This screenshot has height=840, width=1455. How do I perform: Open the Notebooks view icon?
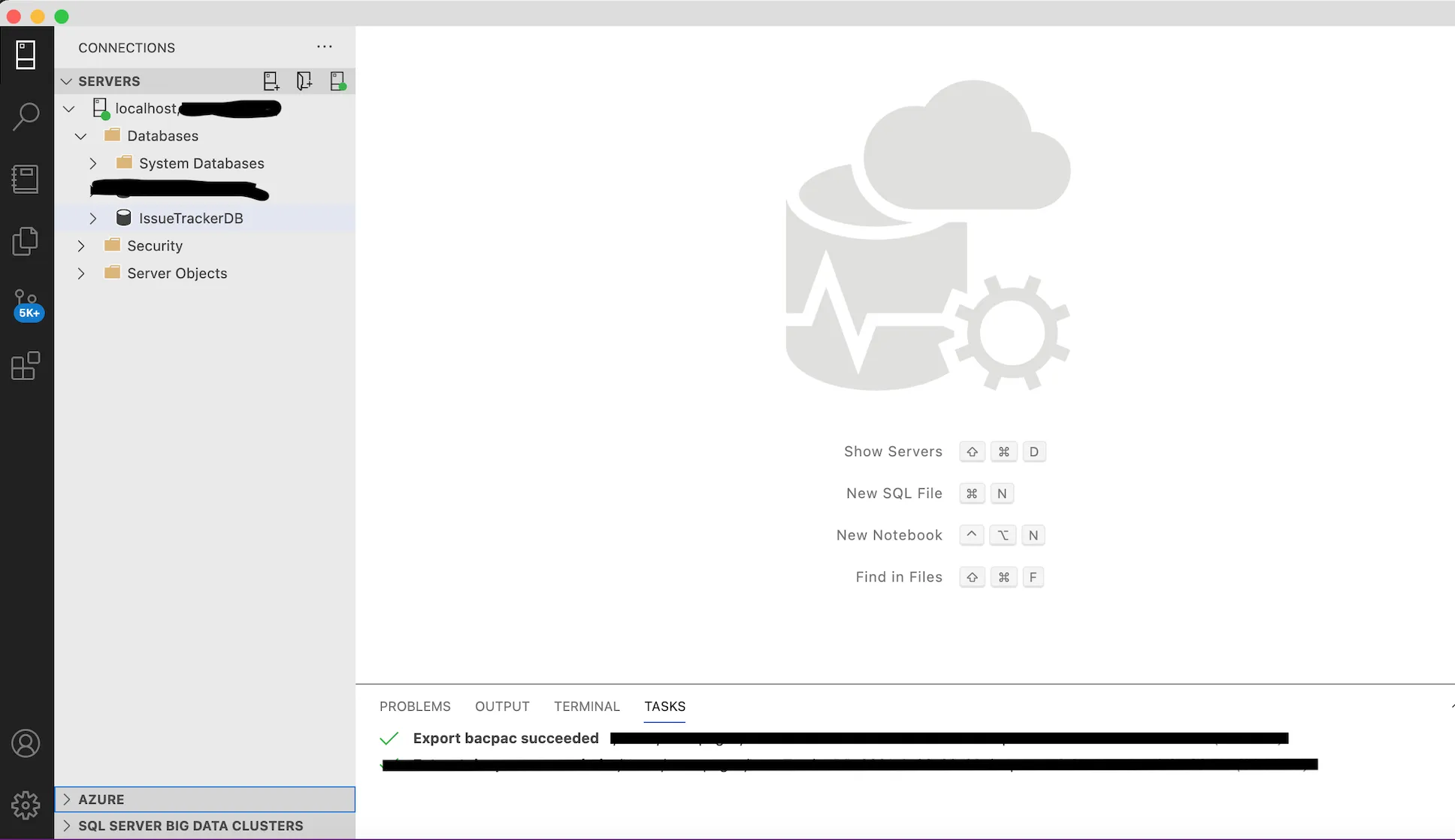(x=26, y=179)
